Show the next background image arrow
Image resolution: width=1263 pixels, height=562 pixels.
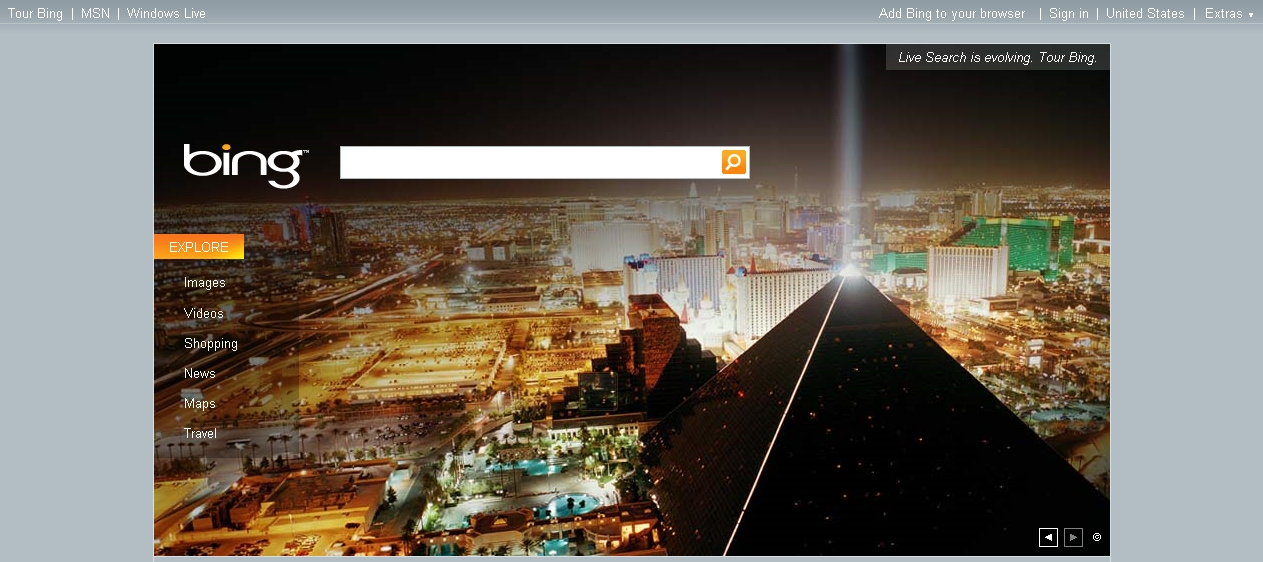click(1073, 537)
